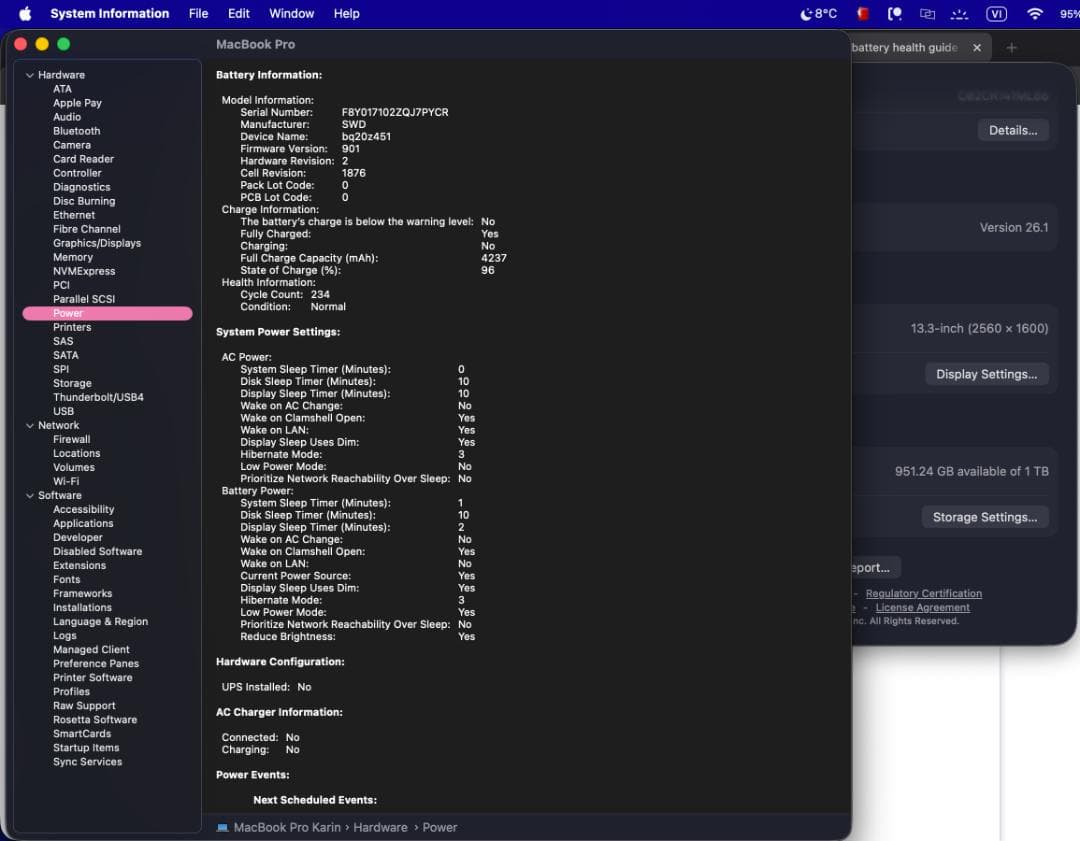This screenshot has height=841, width=1080.
Task: Open the Apple menu
Action: (x=25, y=14)
